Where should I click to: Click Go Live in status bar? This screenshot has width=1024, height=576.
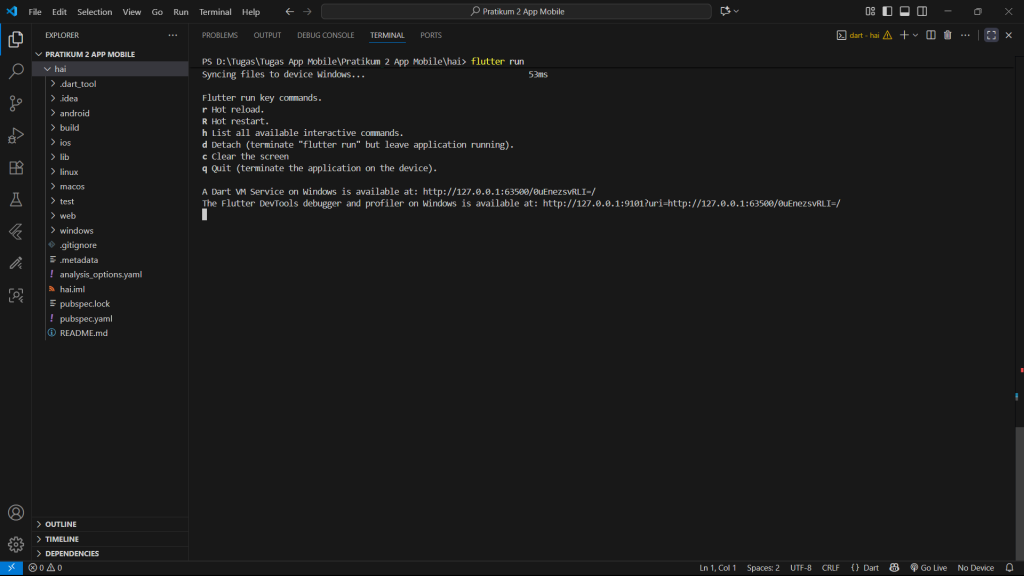click(x=927, y=568)
